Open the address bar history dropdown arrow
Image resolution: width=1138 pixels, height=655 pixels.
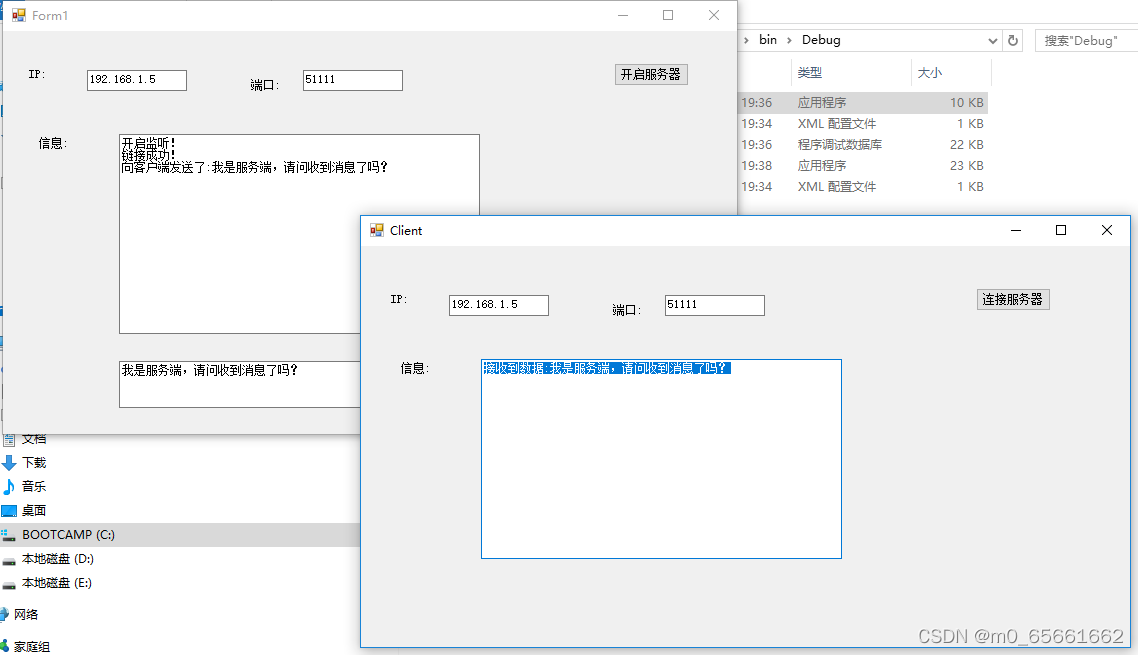coord(992,40)
